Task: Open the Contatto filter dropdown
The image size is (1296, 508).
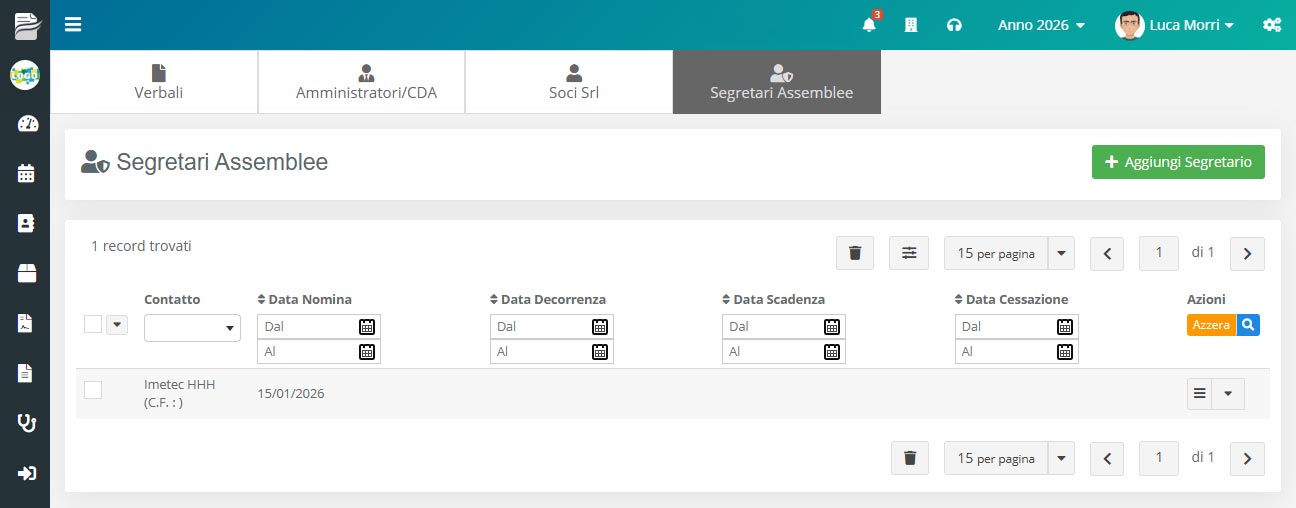Action: pos(192,327)
